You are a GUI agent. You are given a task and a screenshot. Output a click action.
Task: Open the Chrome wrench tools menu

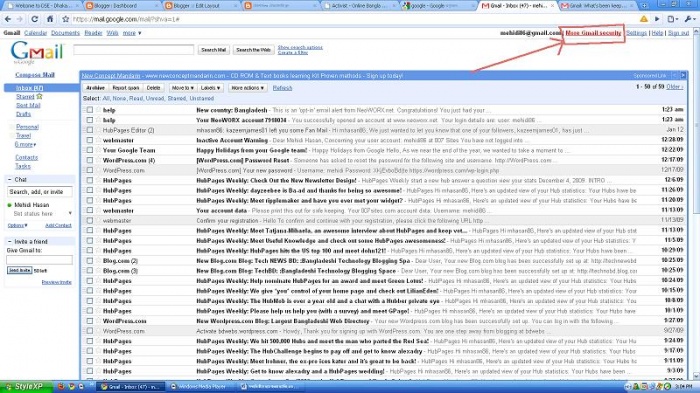click(x=690, y=19)
